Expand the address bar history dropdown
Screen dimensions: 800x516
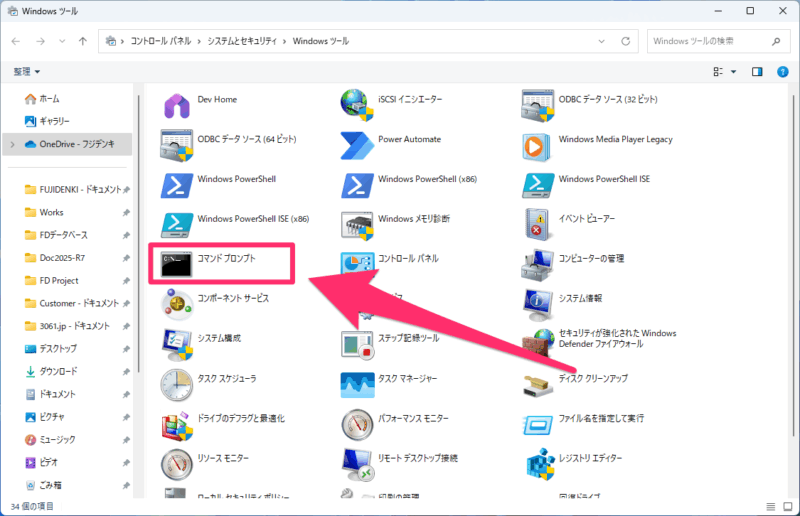click(x=602, y=41)
